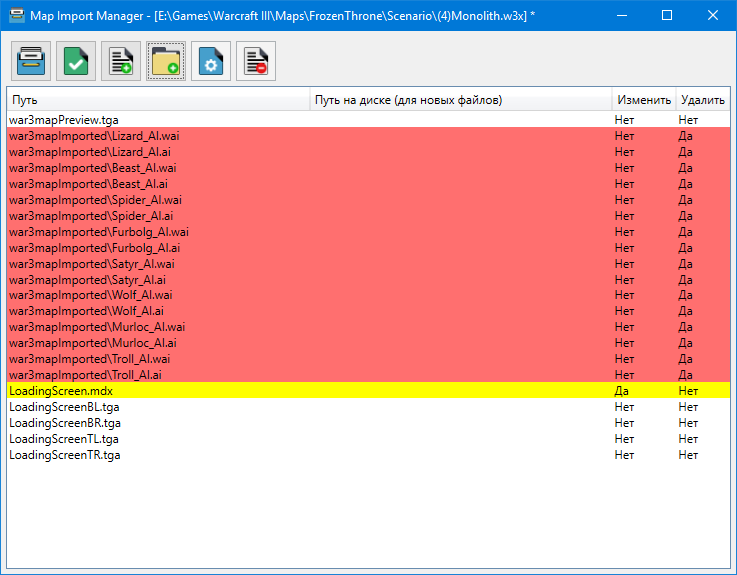The width and height of the screenshot is (737, 575).
Task: Click the green checkmark save icon
Action: (x=76, y=61)
